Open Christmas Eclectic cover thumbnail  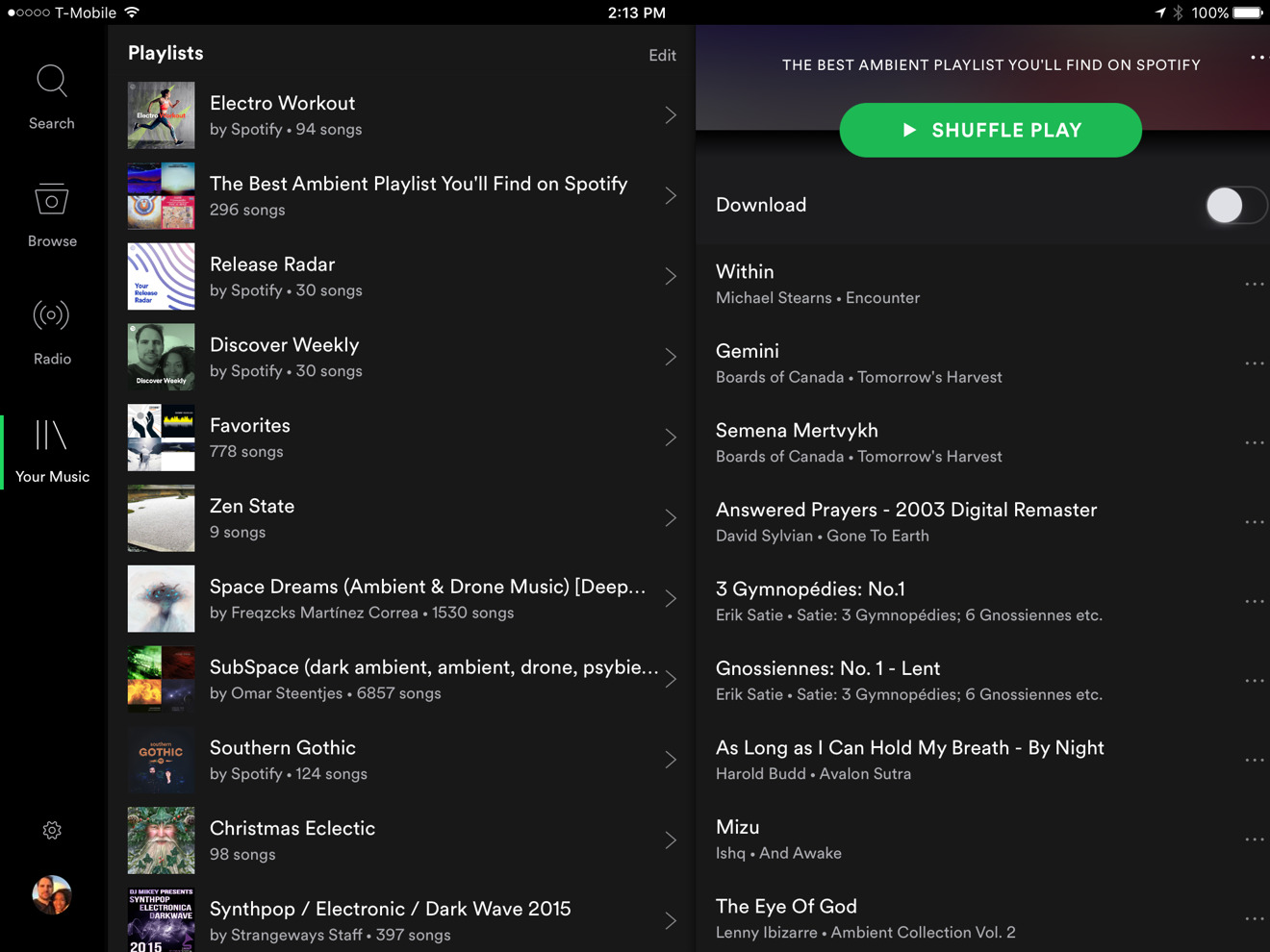(x=161, y=840)
